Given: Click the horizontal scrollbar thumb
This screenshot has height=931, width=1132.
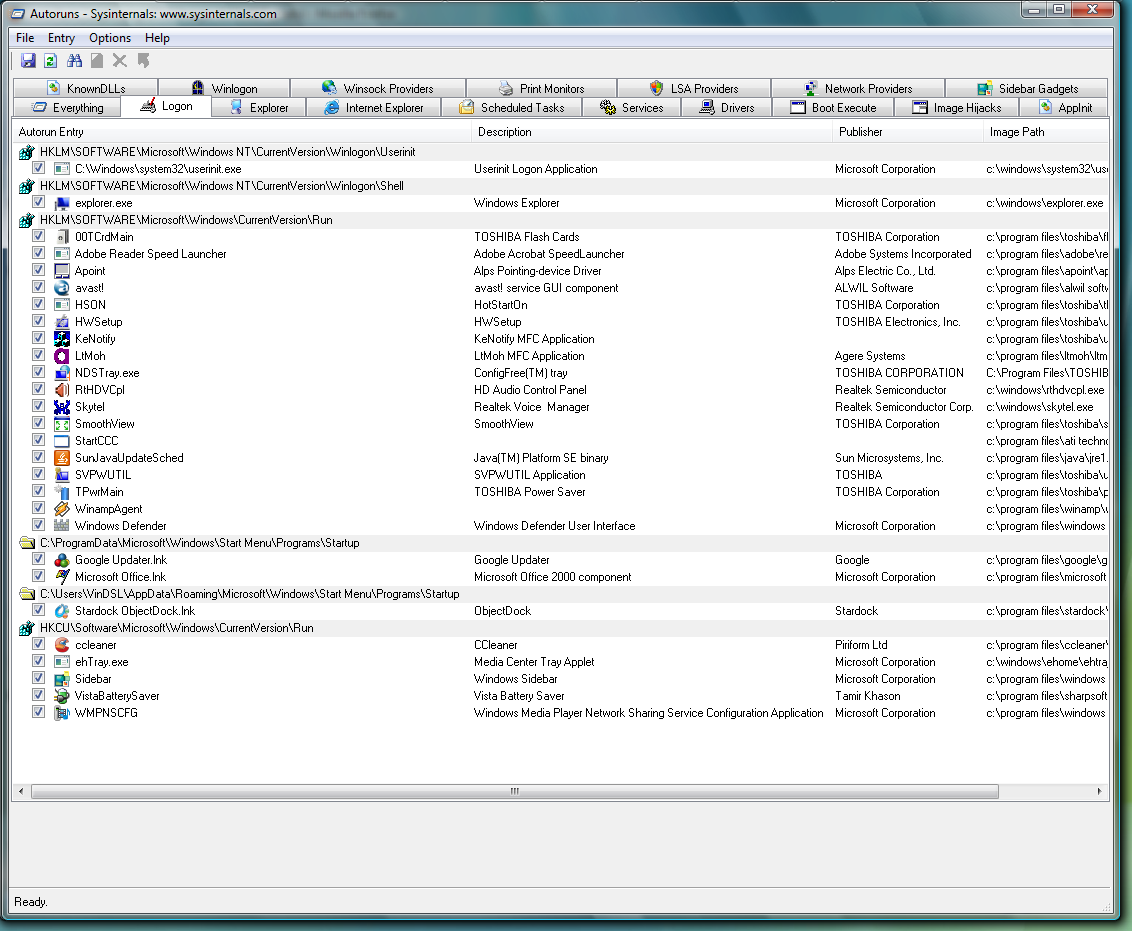Looking at the screenshot, I should pos(514,791).
